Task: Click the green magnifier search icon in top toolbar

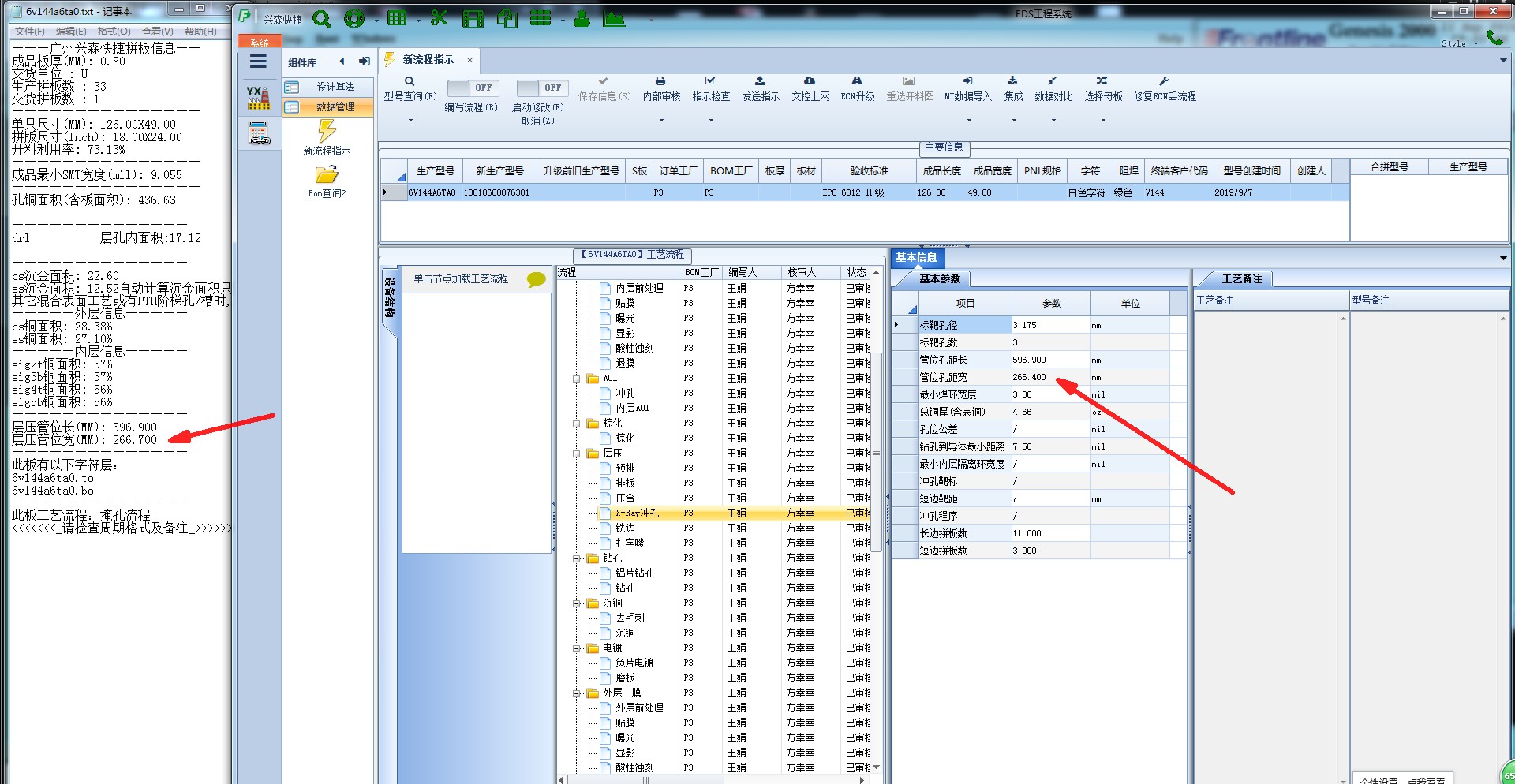Action: [321, 18]
